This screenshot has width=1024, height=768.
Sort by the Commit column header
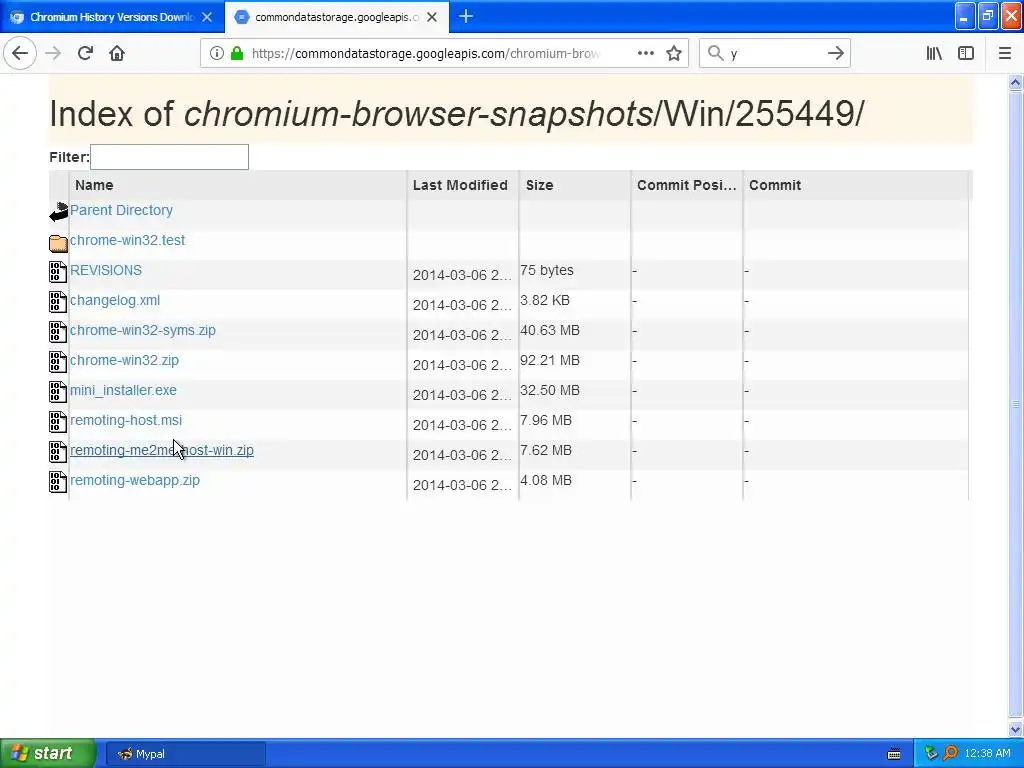pyautogui.click(x=856, y=185)
